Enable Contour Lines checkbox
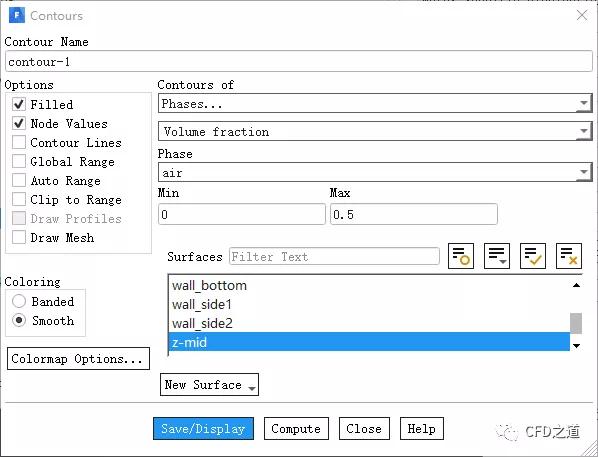 [19, 142]
